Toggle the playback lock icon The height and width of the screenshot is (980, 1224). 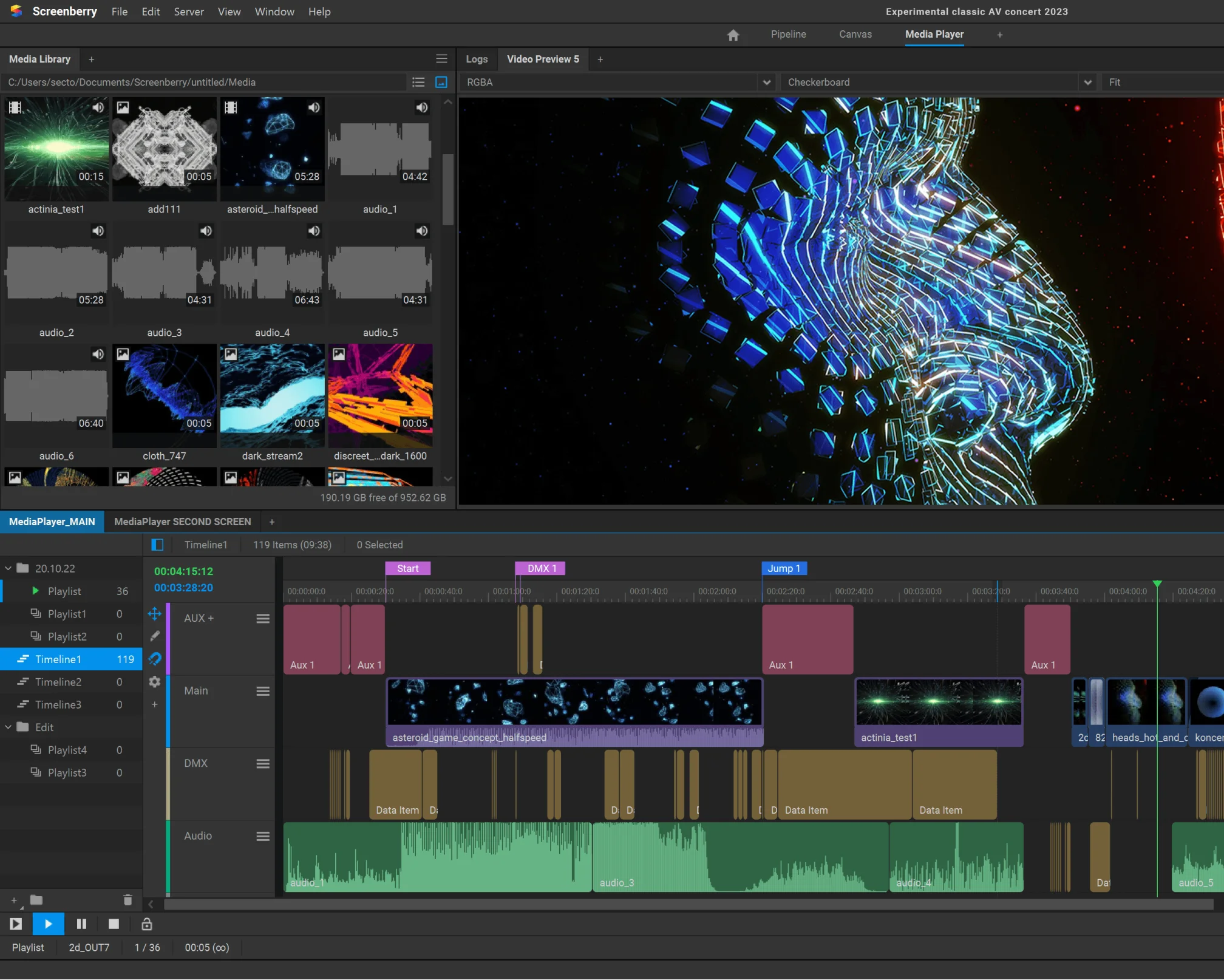(x=146, y=924)
